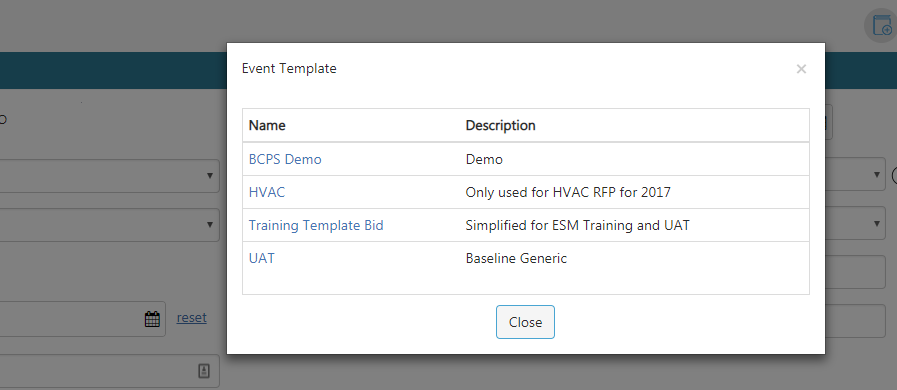Dismiss the Event Template dialog with X
The height and width of the screenshot is (390, 897).
[801, 69]
